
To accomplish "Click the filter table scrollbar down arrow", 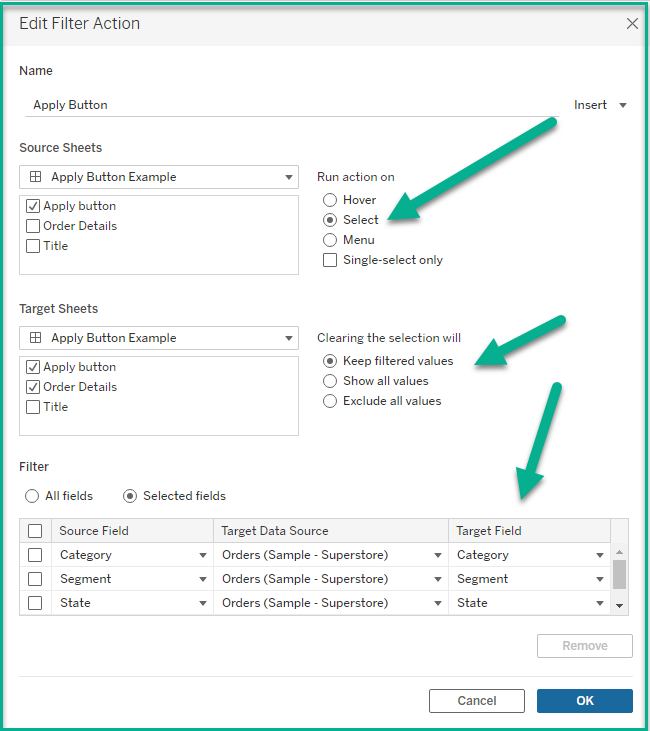I will [620, 605].
